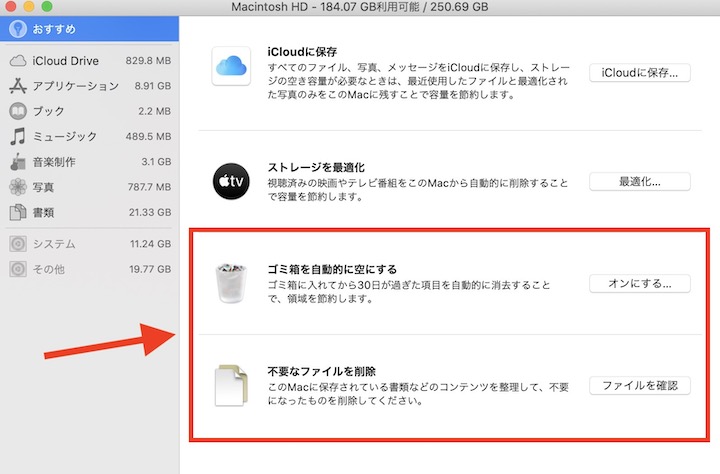Click the ブック book icon in sidebar

(18, 111)
